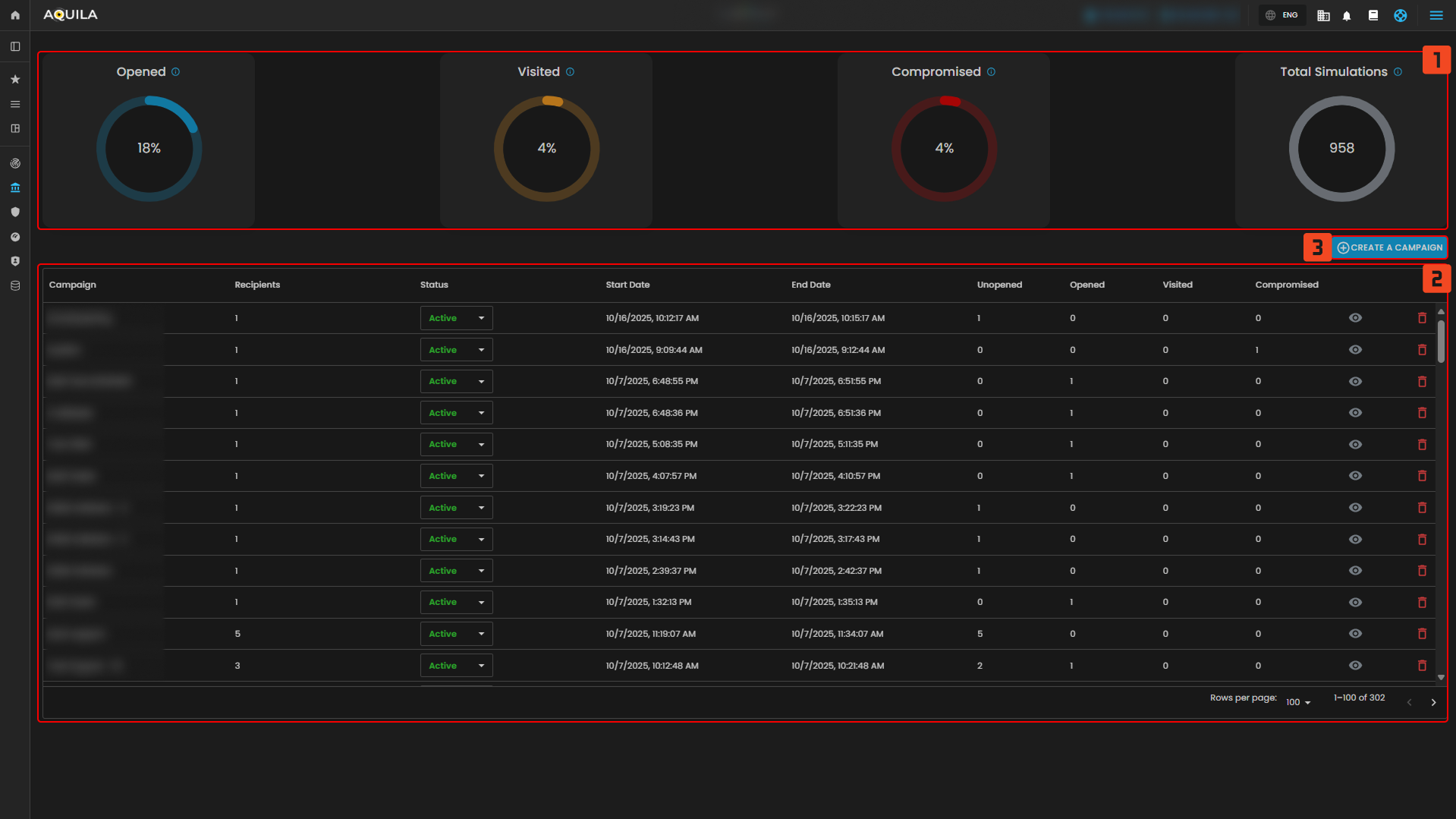Click the info icon next to Compromised
Screen dimensions: 1456x819
click(x=991, y=72)
